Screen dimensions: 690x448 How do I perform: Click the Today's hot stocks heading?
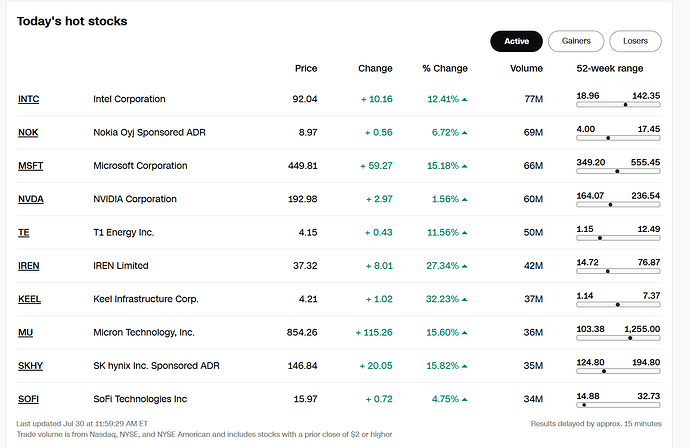tap(72, 21)
